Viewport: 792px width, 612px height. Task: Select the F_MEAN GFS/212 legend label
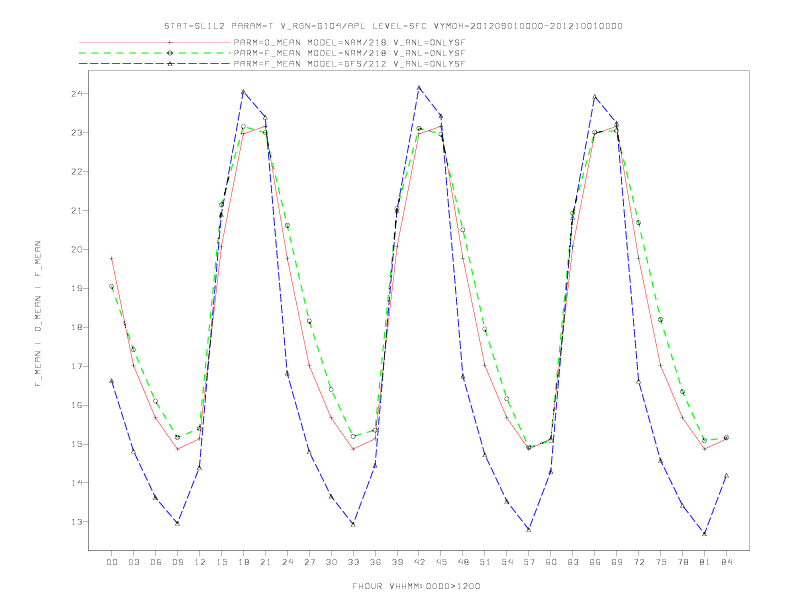click(350, 64)
